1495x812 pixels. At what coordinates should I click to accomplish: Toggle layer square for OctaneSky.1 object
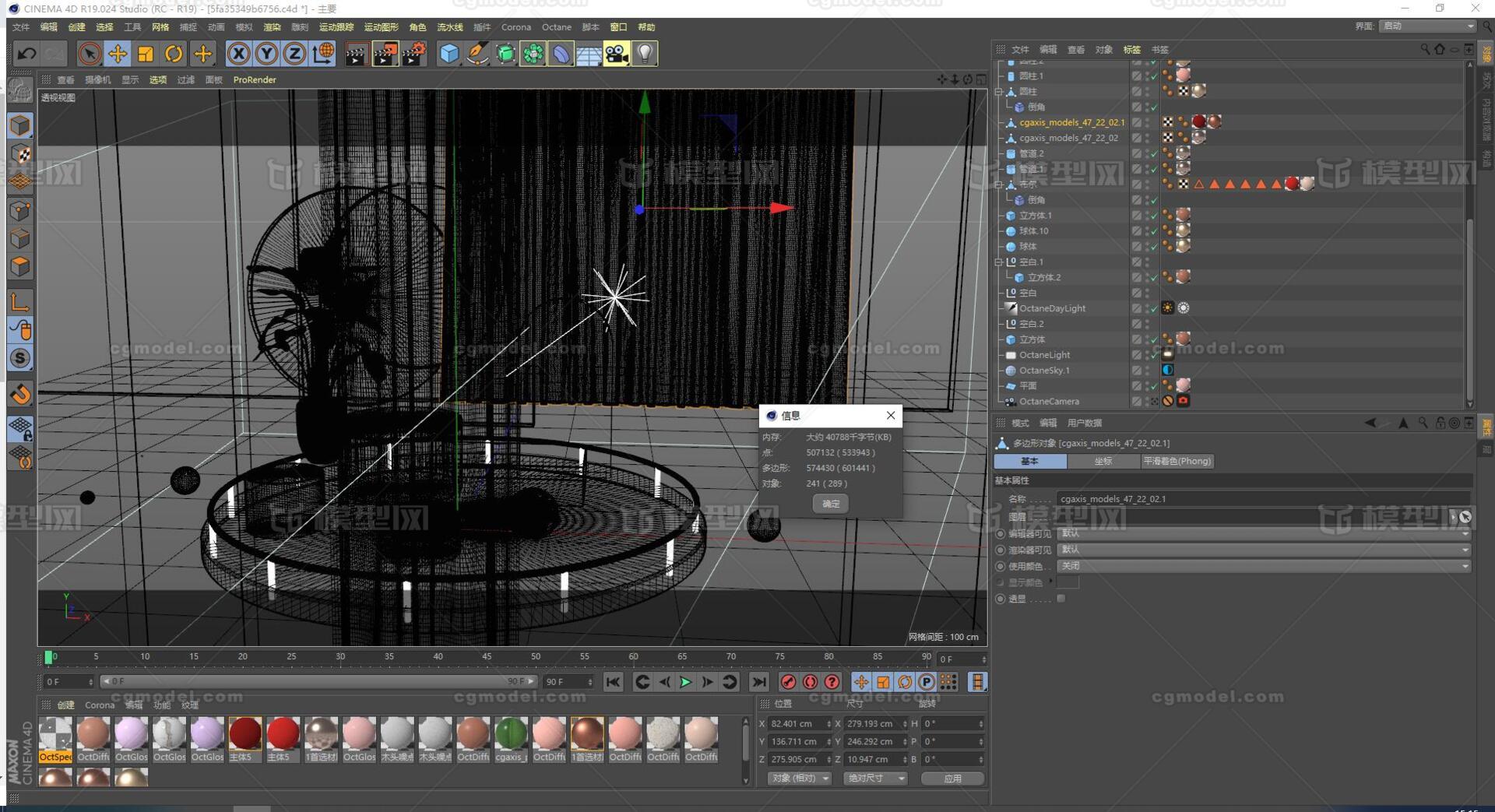[x=1137, y=371]
